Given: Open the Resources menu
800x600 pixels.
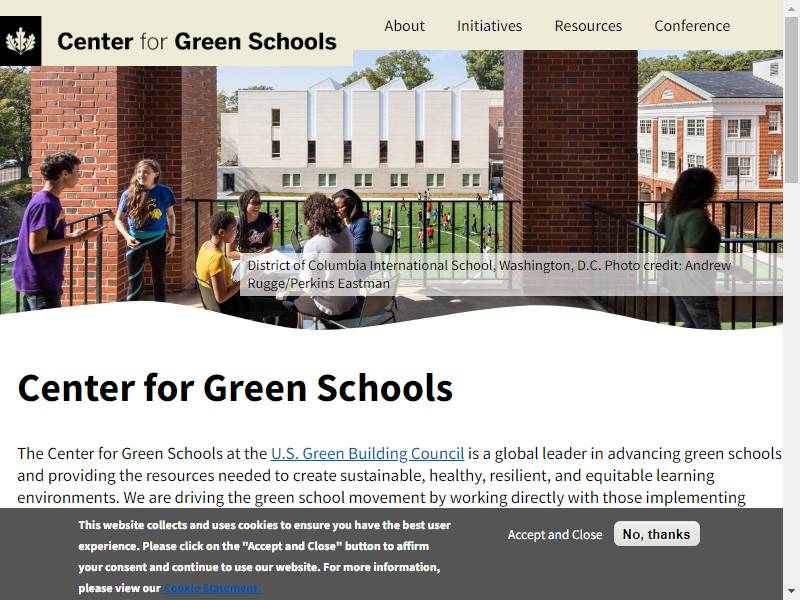Looking at the screenshot, I should [x=588, y=26].
